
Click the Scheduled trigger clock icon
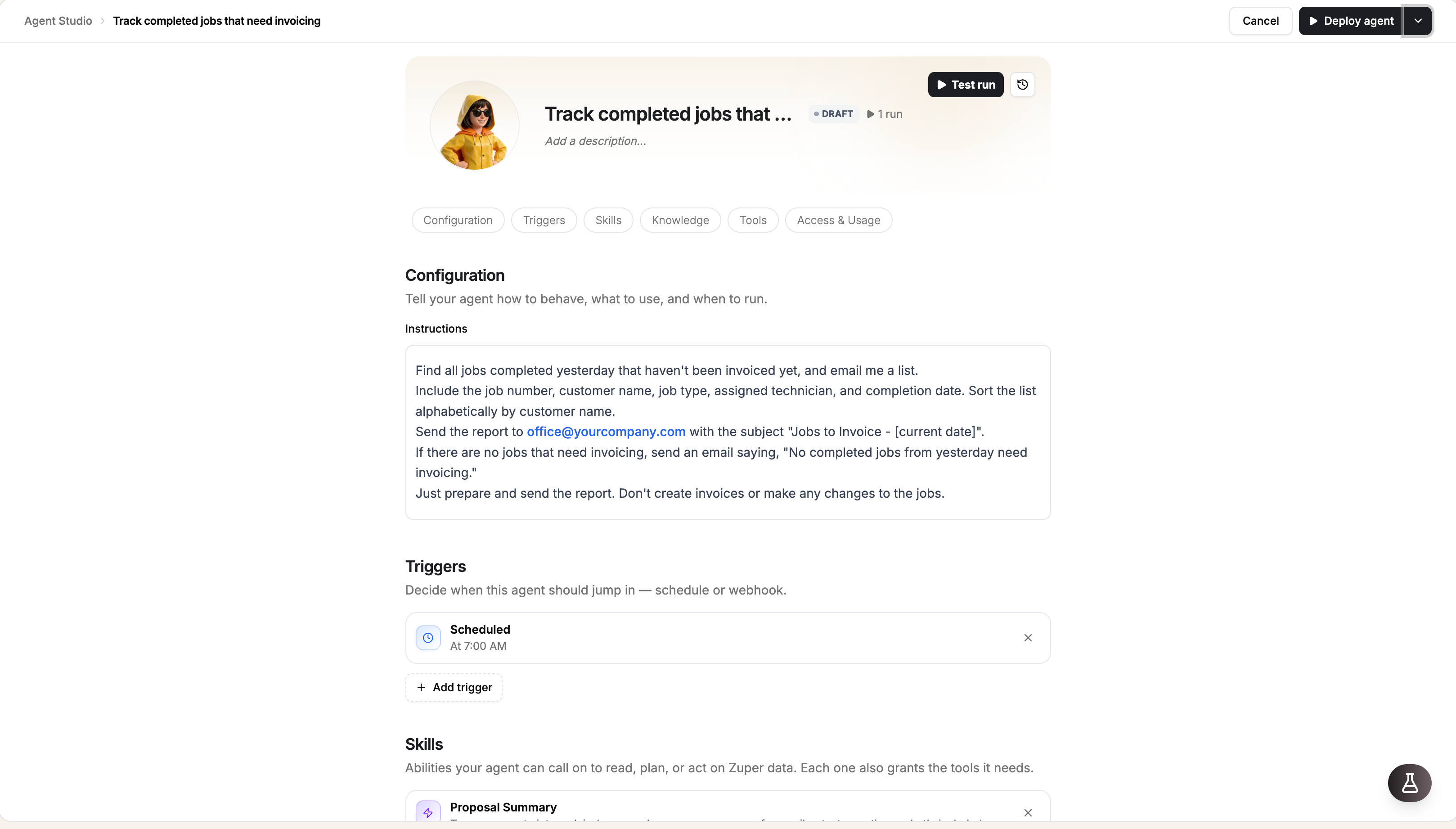pyautogui.click(x=428, y=638)
